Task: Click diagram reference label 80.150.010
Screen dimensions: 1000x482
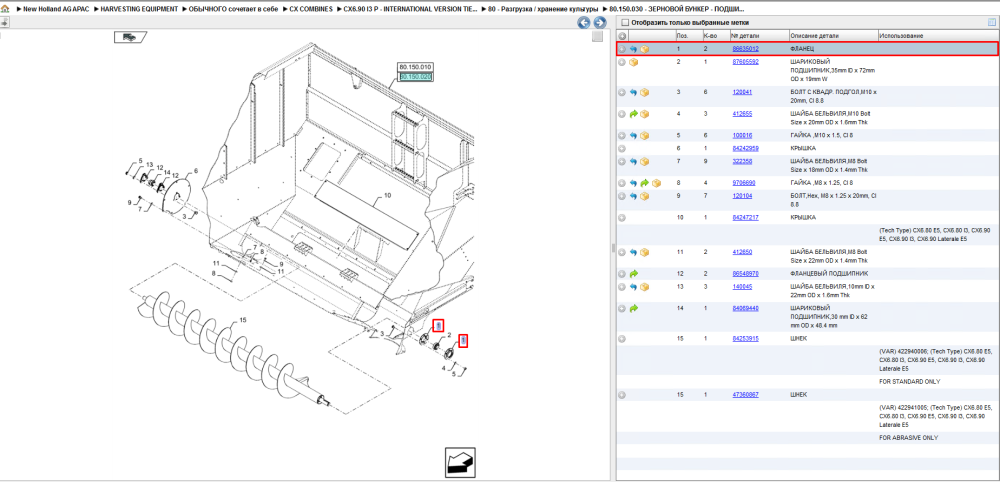Action: click(x=415, y=67)
